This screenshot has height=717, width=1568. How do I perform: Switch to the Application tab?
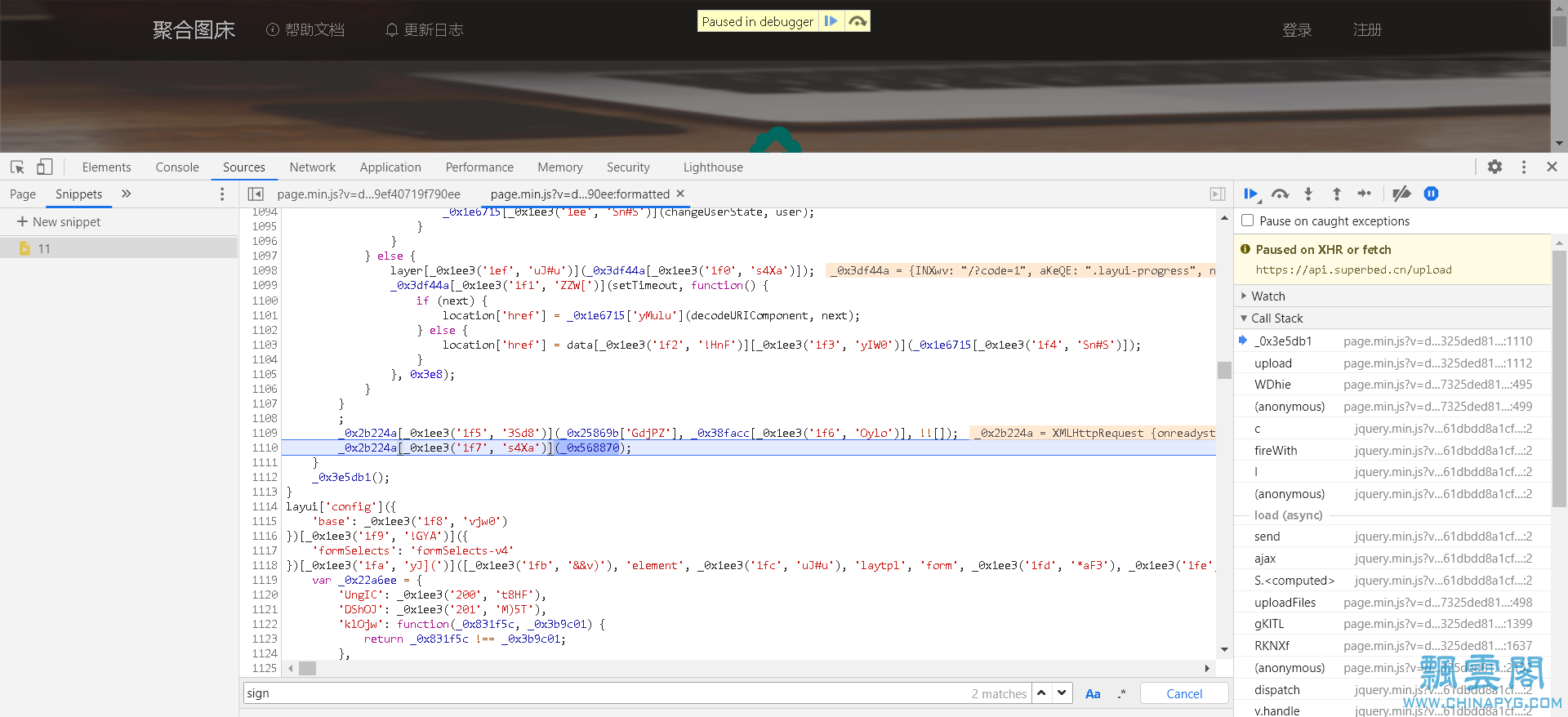pos(390,167)
